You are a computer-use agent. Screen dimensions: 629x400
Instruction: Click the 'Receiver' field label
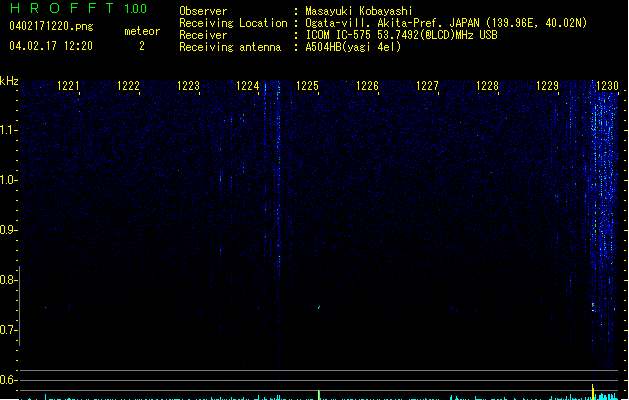203,35
